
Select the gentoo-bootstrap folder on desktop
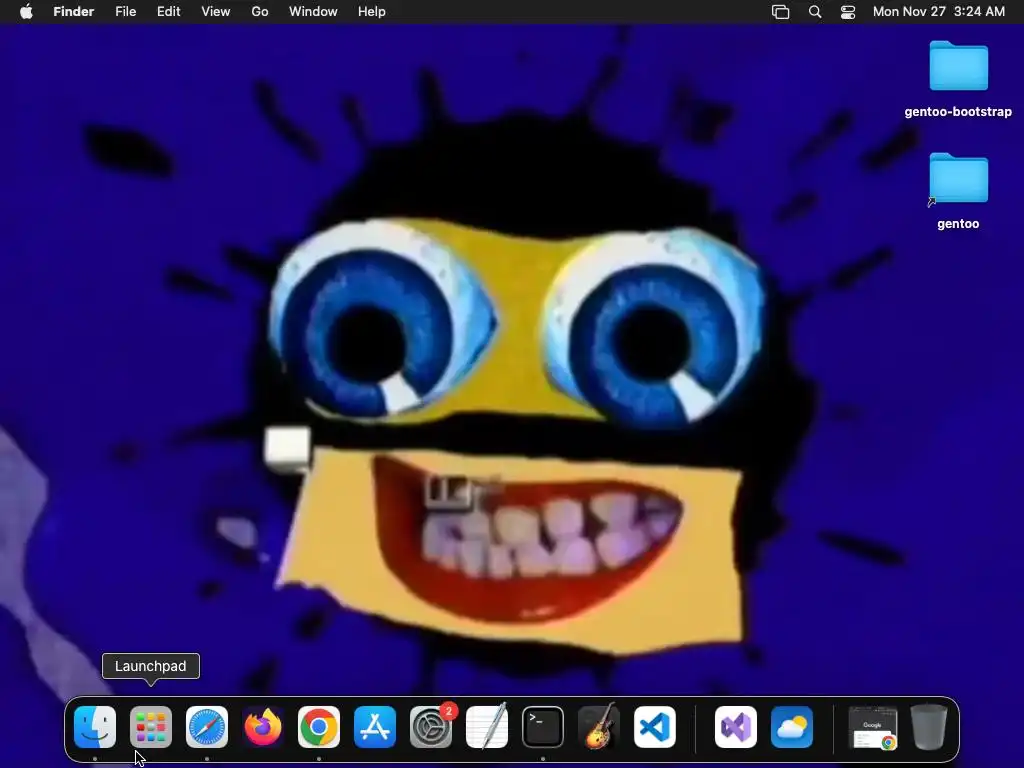[958, 80]
